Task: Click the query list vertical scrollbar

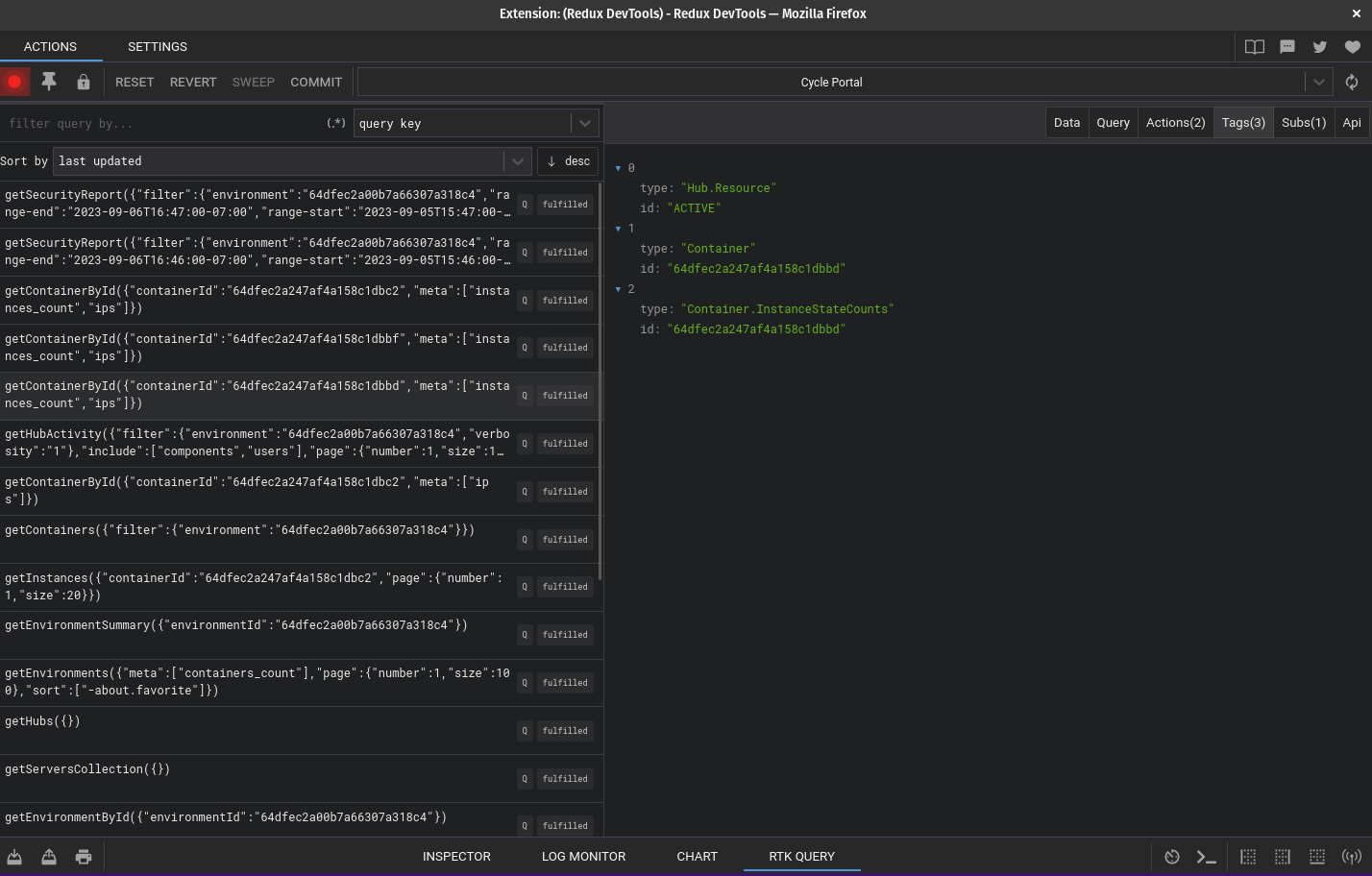Action: (600, 381)
